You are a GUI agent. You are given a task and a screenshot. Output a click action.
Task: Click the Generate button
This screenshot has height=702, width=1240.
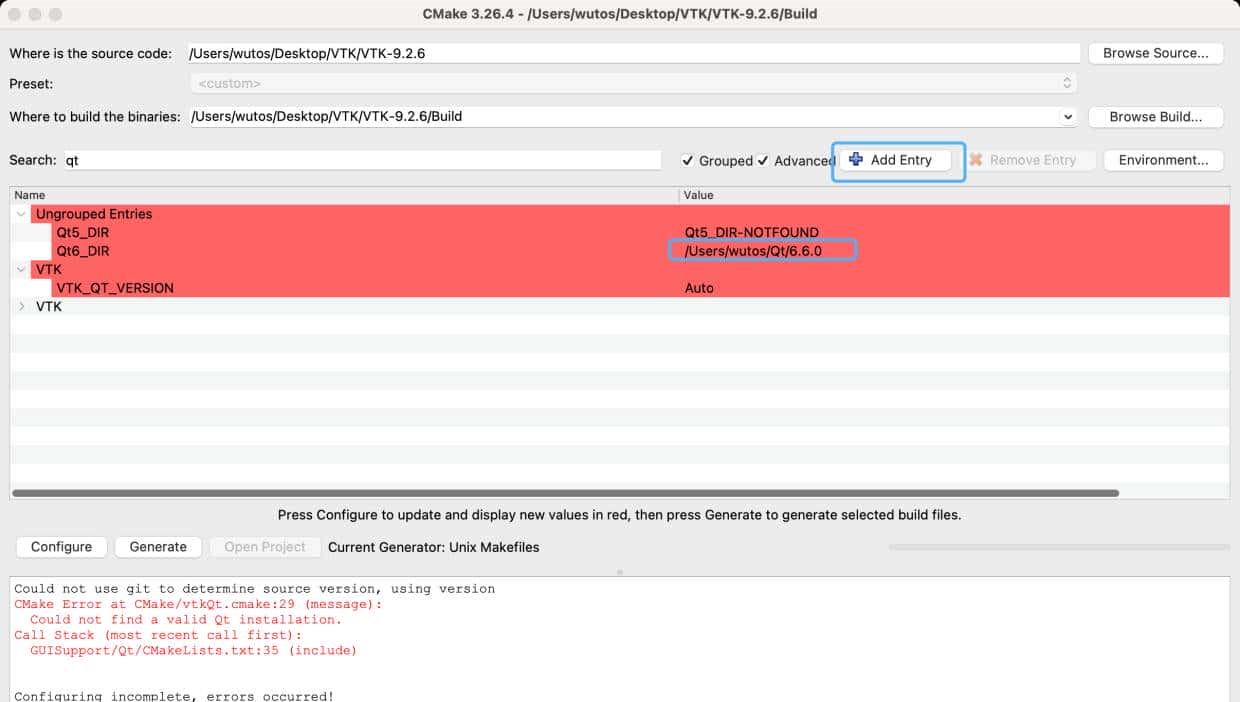tap(158, 547)
